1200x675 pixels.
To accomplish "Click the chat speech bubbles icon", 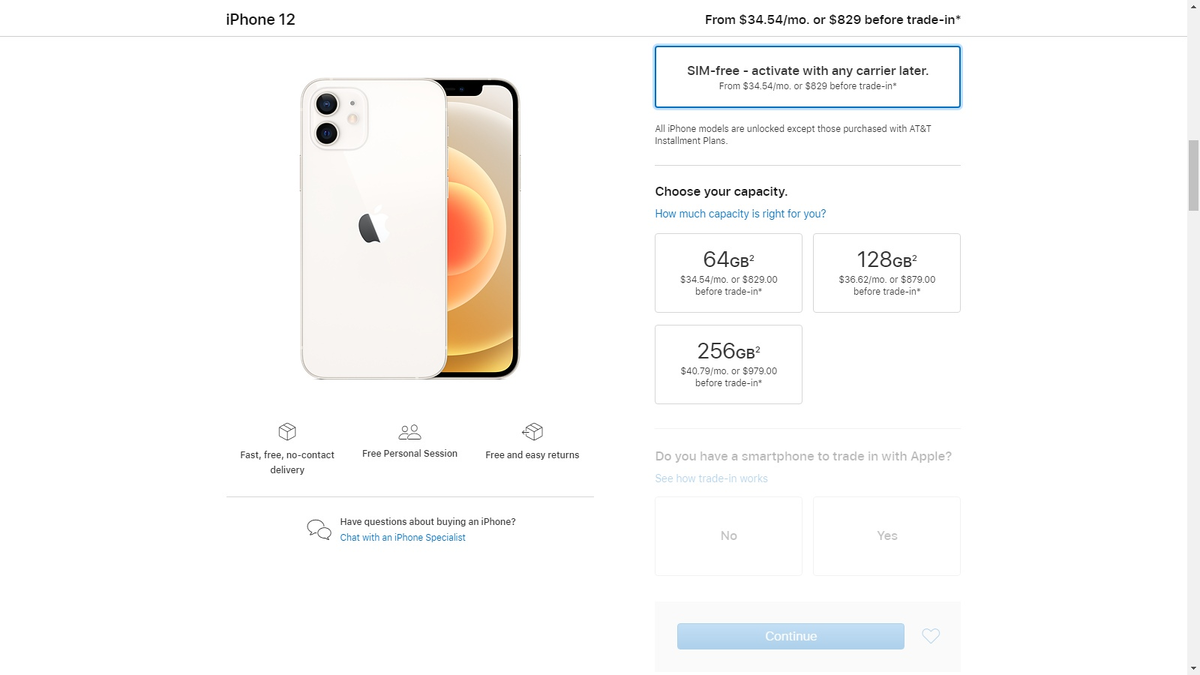I will [x=317, y=528].
